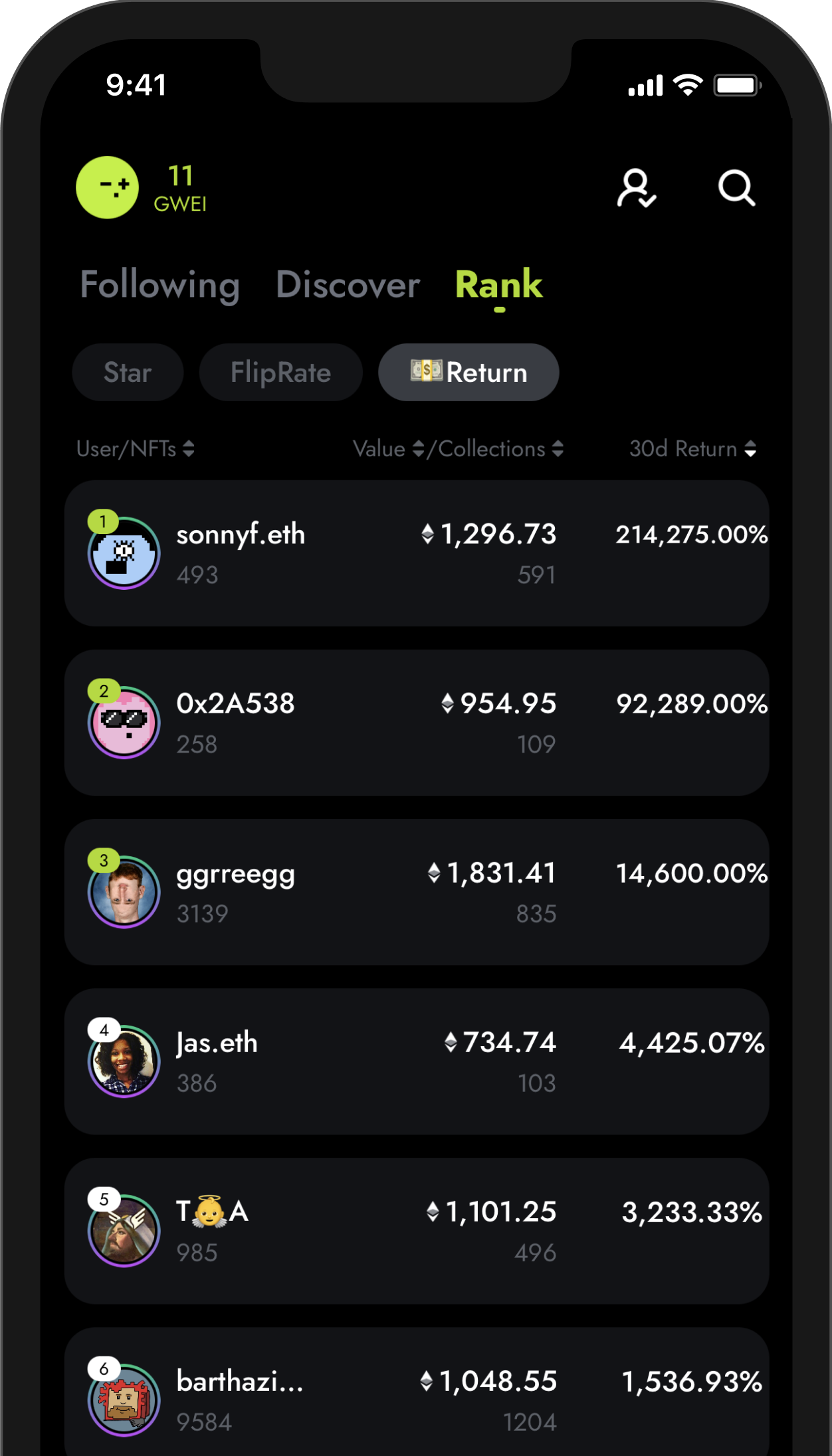Open the Rank tab
Image resolution: width=832 pixels, height=1456 pixels.
[x=498, y=285]
